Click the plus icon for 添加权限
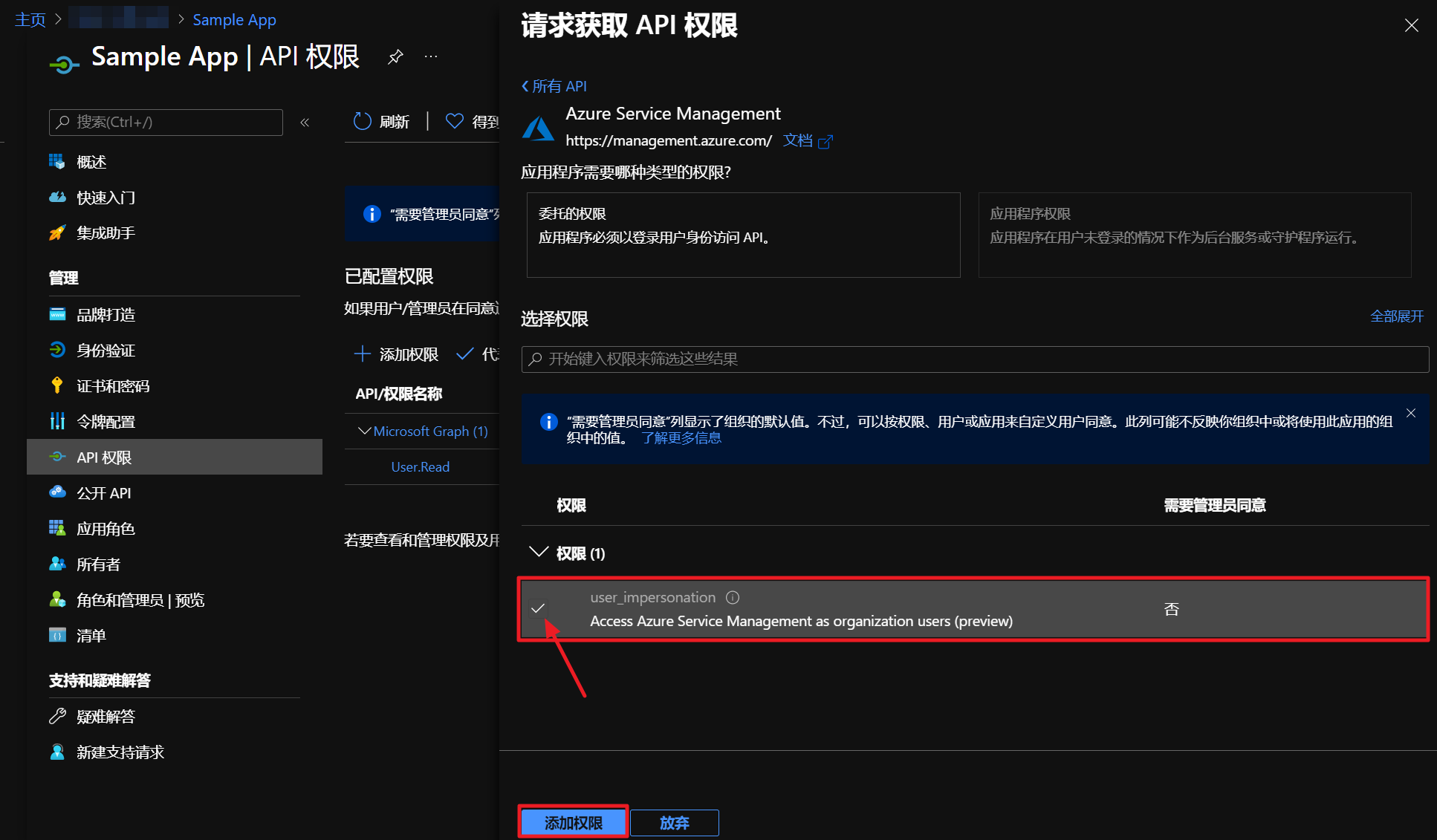Screen dimensions: 1437x840 coord(362,354)
